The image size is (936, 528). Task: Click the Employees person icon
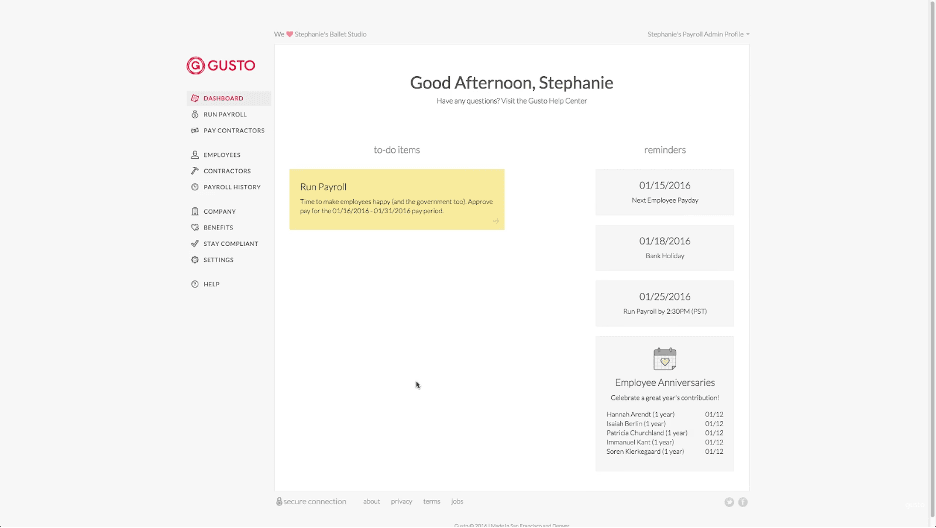(x=195, y=155)
